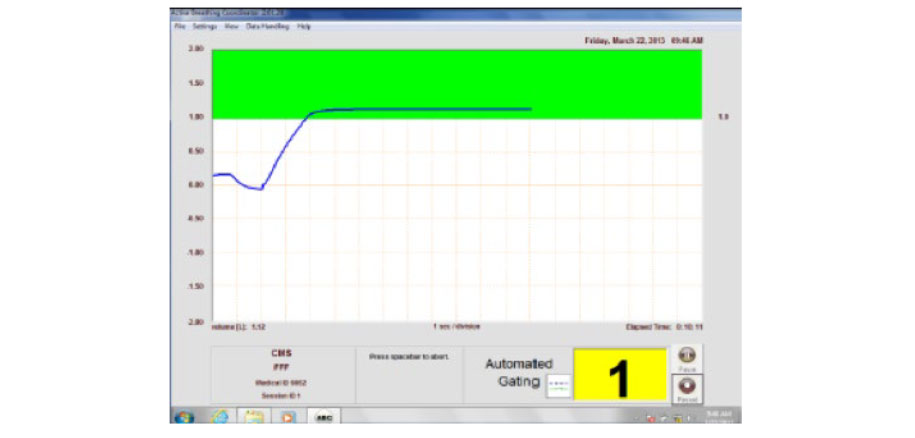Viewport: 915px width, 438px height.
Task: Click the yellow countdown box showing 1
Action: tap(620, 377)
